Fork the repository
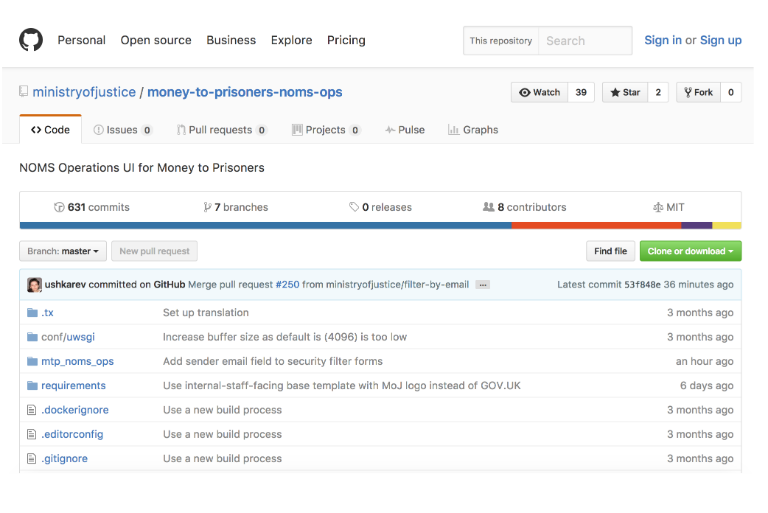 pyautogui.click(x=697, y=92)
